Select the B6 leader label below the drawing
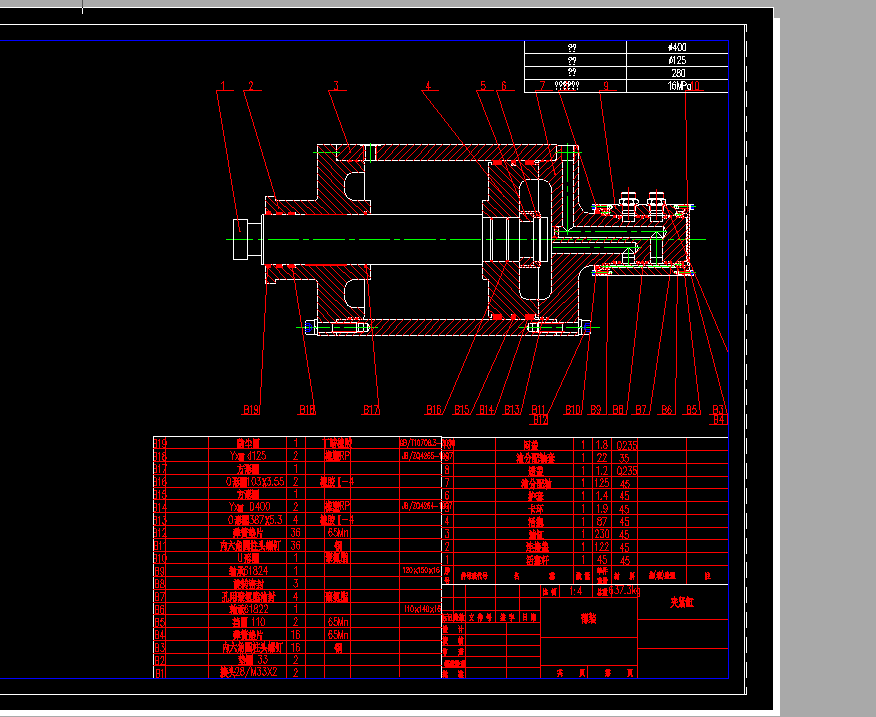This screenshot has height=717, width=876. pyautogui.click(x=667, y=410)
